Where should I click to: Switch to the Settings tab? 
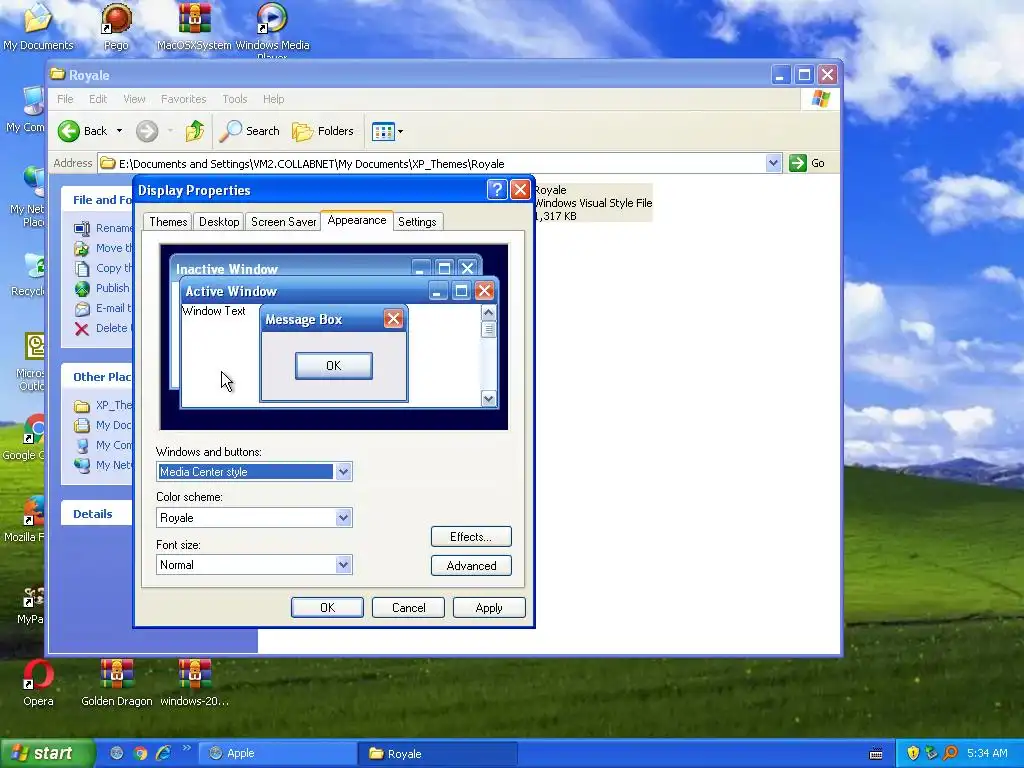pos(417,222)
